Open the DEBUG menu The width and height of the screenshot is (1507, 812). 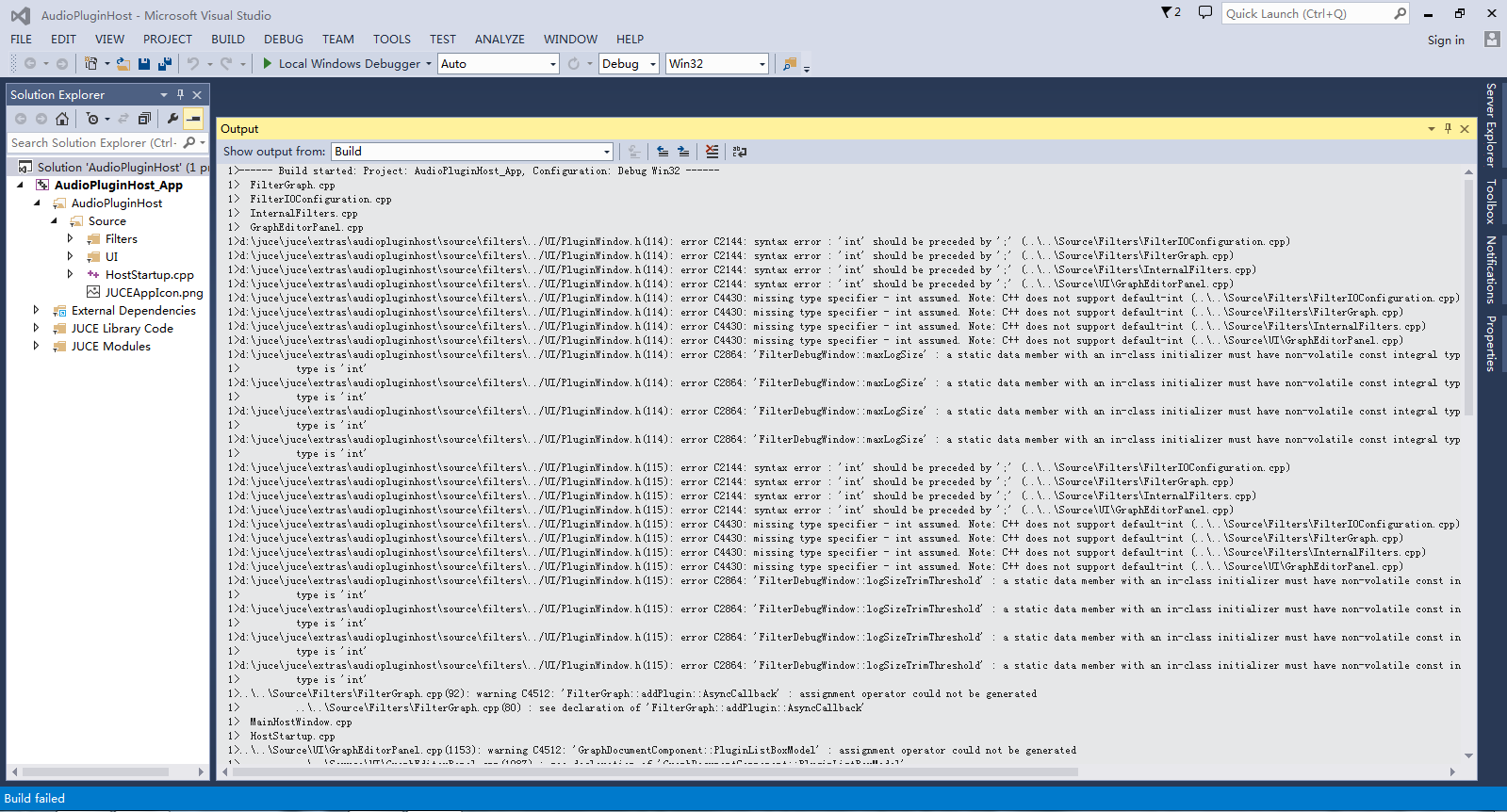click(284, 39)
